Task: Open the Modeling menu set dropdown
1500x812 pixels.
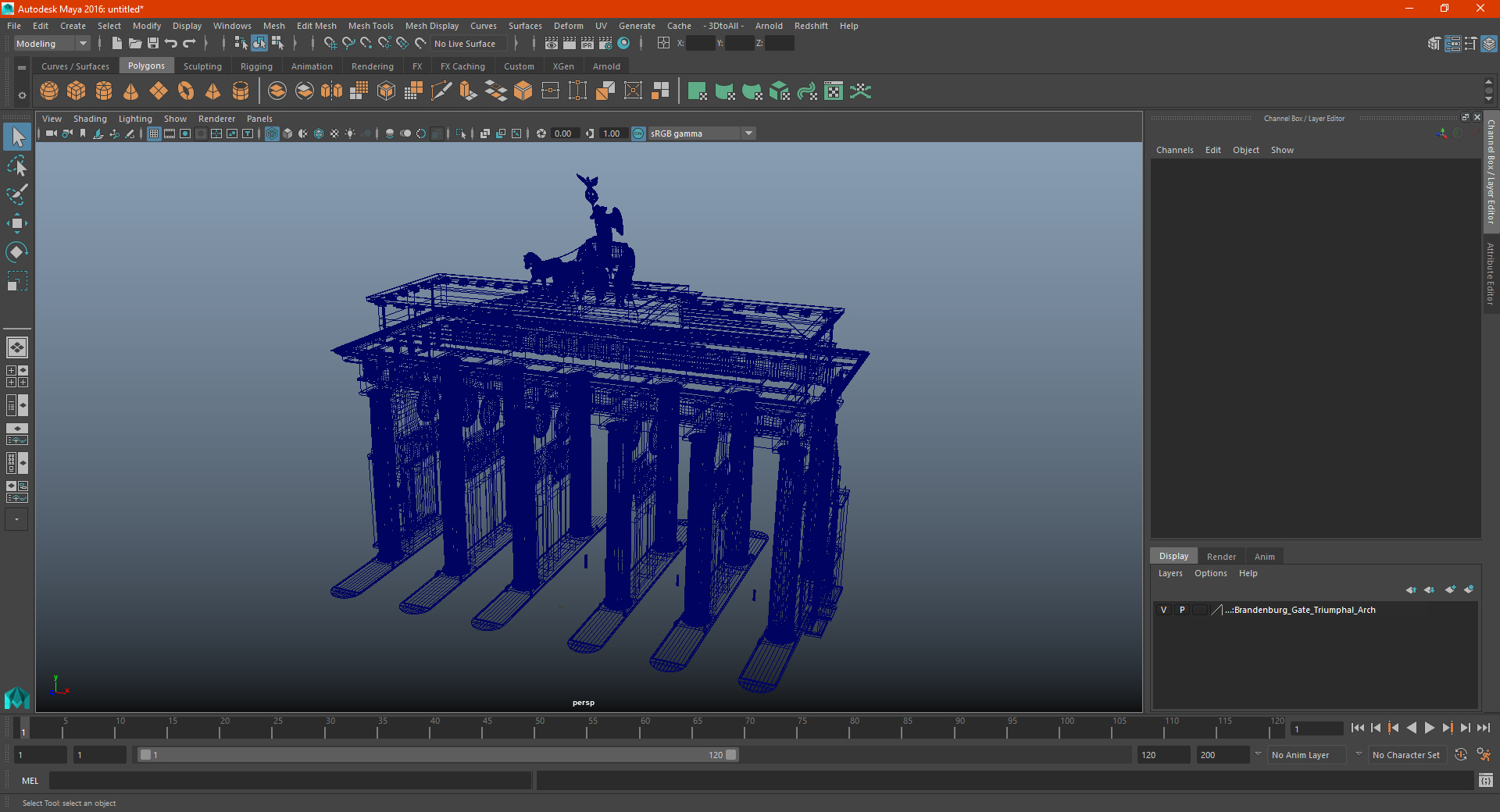Action: pyautogui.click(x=52, y=44)
